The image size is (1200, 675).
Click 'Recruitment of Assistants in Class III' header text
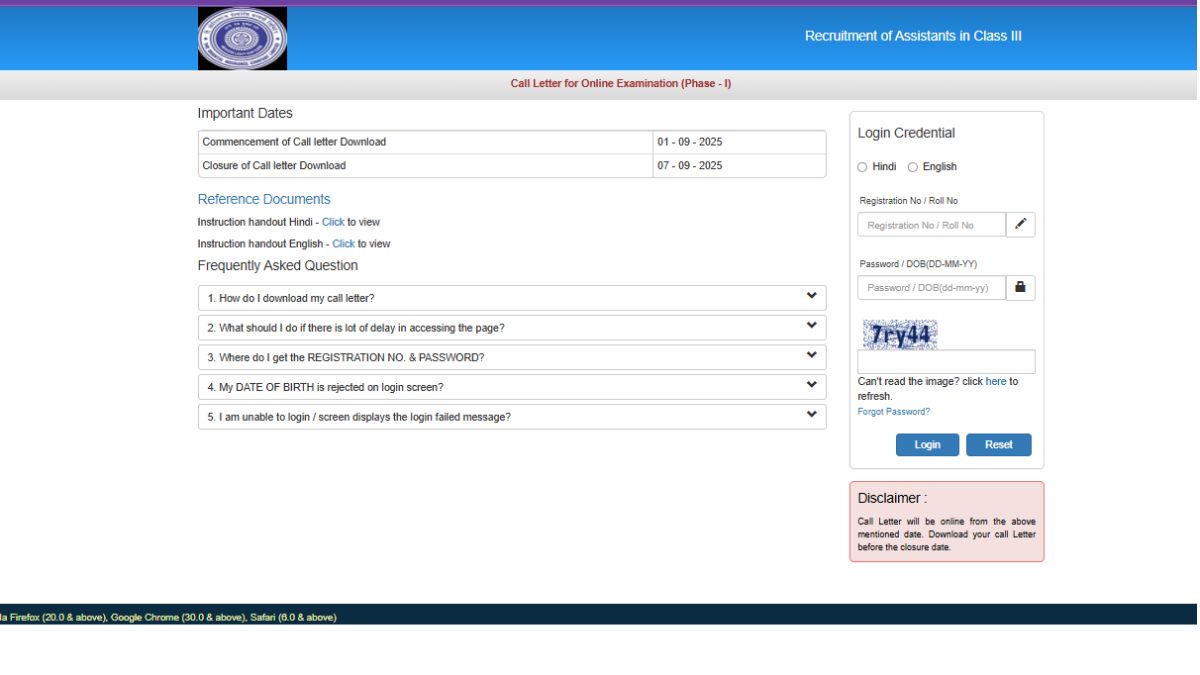(x=913, y=36)
